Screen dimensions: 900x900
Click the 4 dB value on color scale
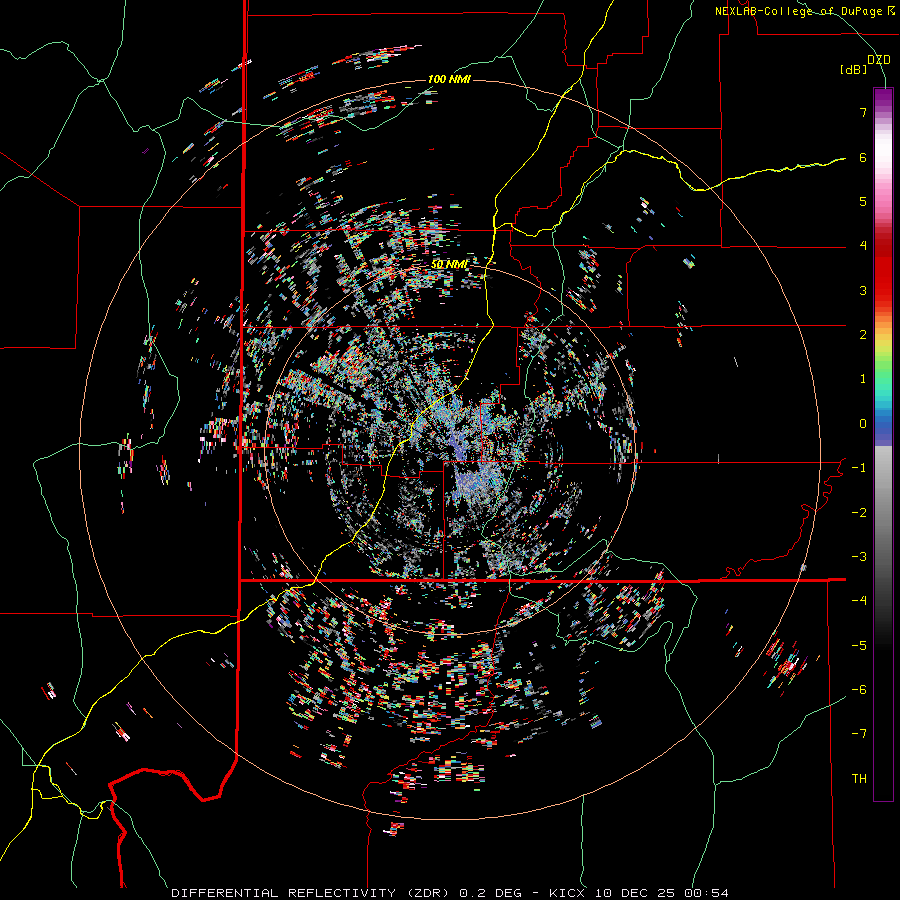[863, 246]
